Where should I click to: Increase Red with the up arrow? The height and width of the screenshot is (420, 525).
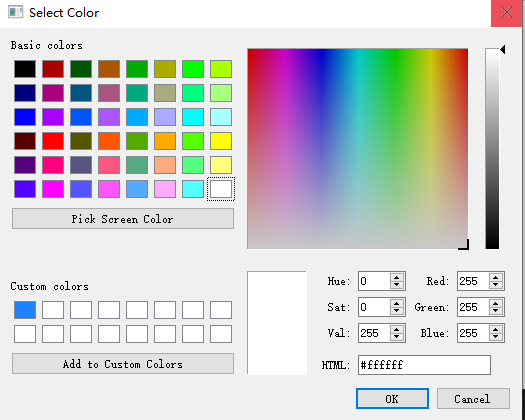tap(496, 277)
